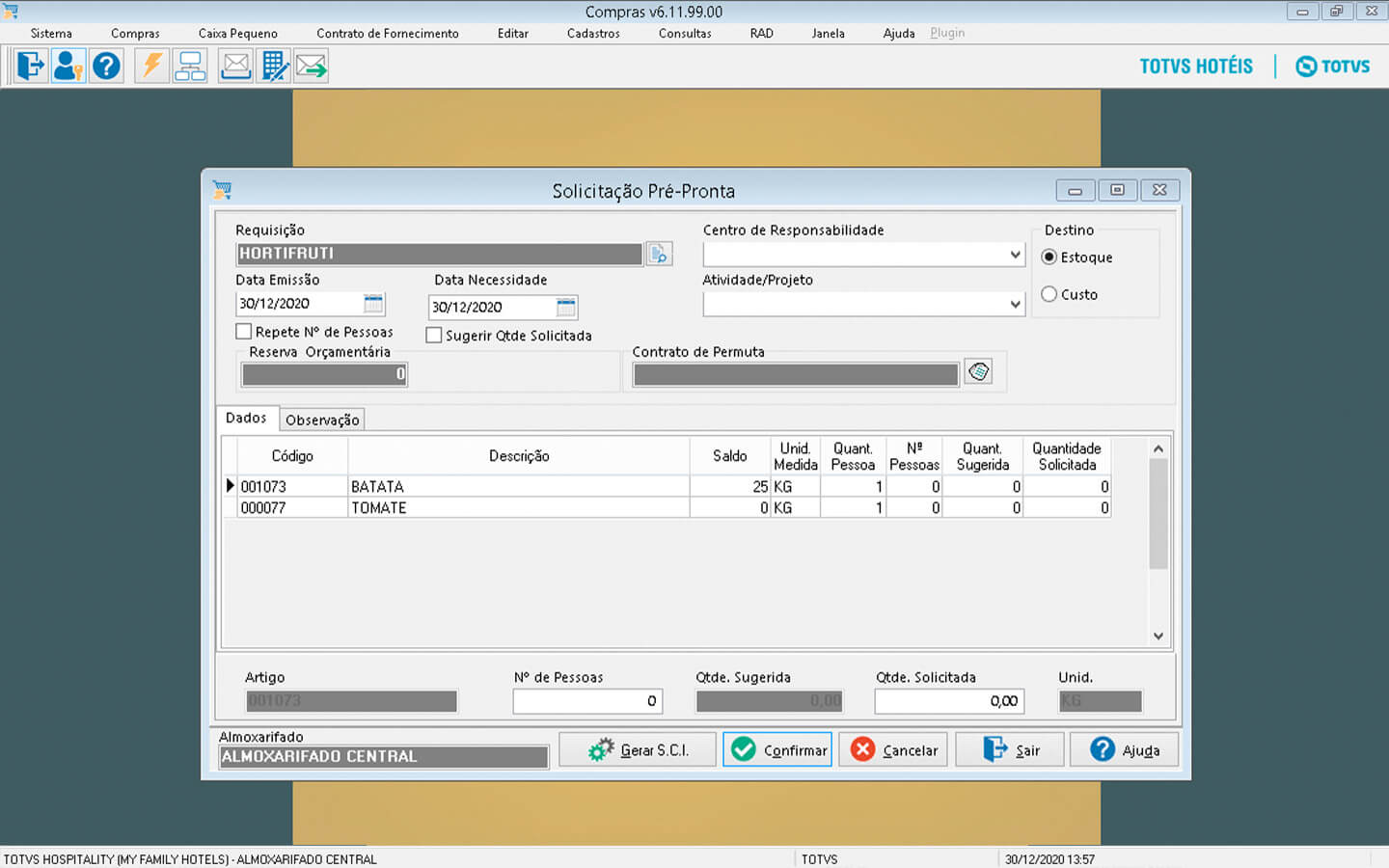Check the Sugerir Qtde Solicitada box
Screen dimensions: 1389x868
pos(434,336)
